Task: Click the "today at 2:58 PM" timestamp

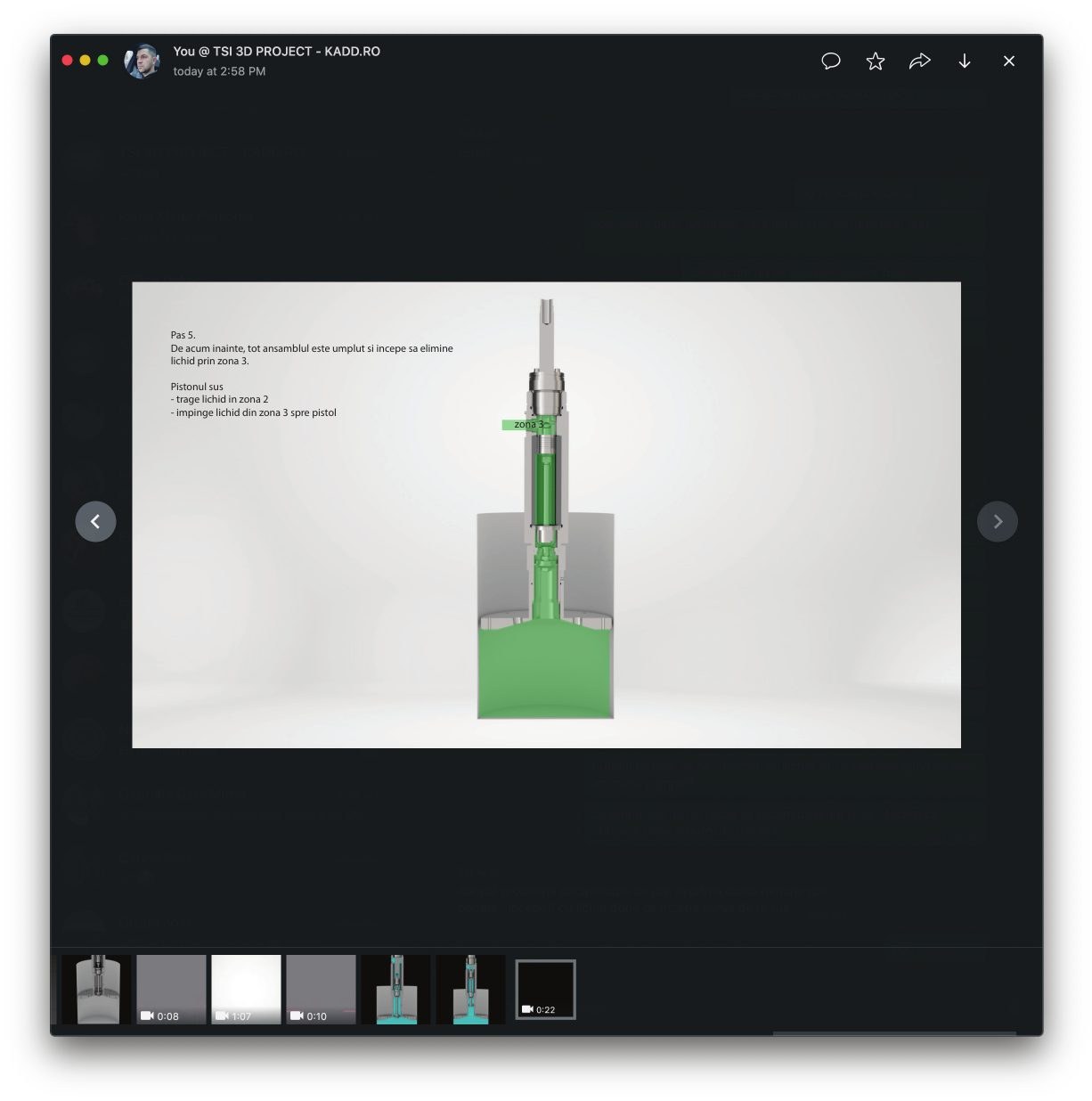Action: click(x=219, y=71)
